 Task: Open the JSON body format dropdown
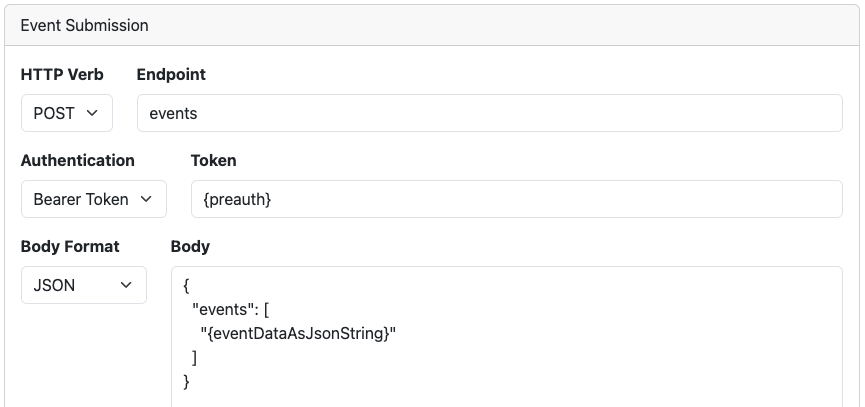click(84, 285)
